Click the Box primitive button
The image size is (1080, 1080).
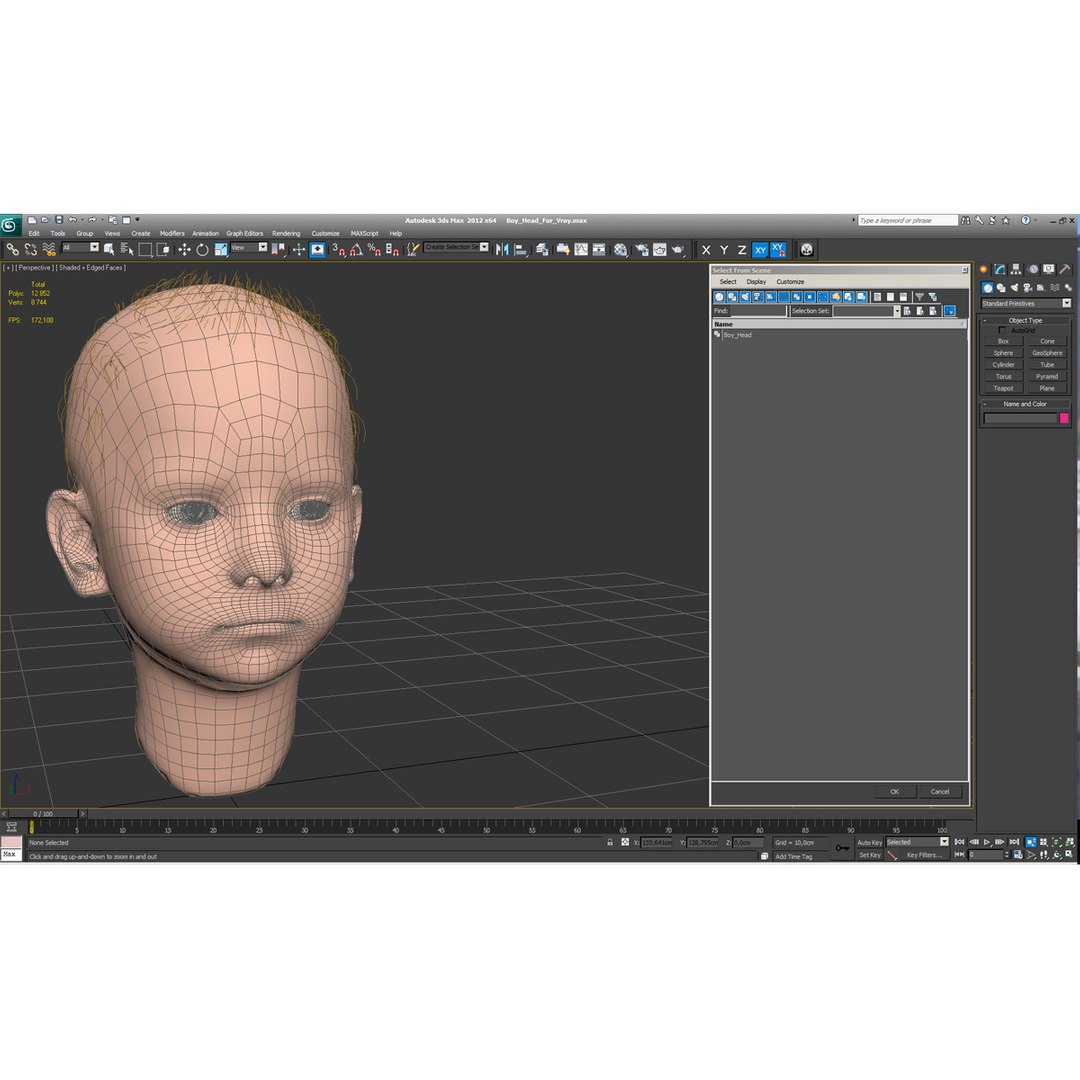(x=1004, y=342)
